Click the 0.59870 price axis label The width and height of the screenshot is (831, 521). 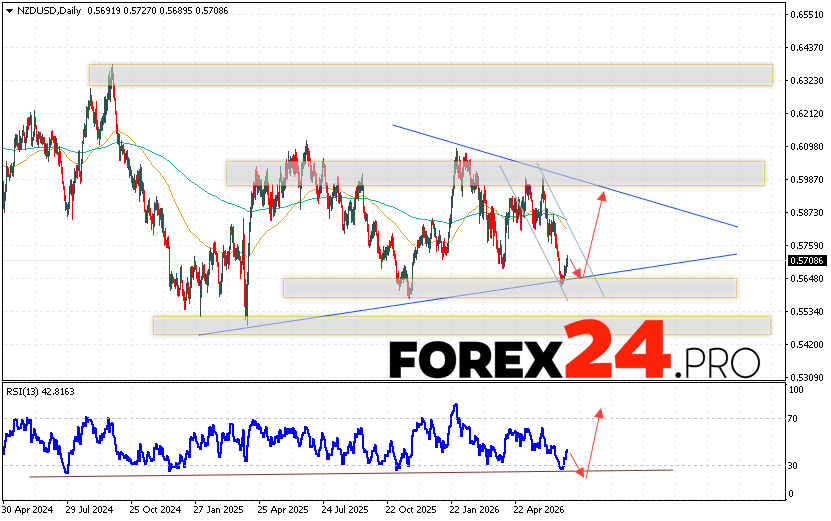click(x=807, y=180)
